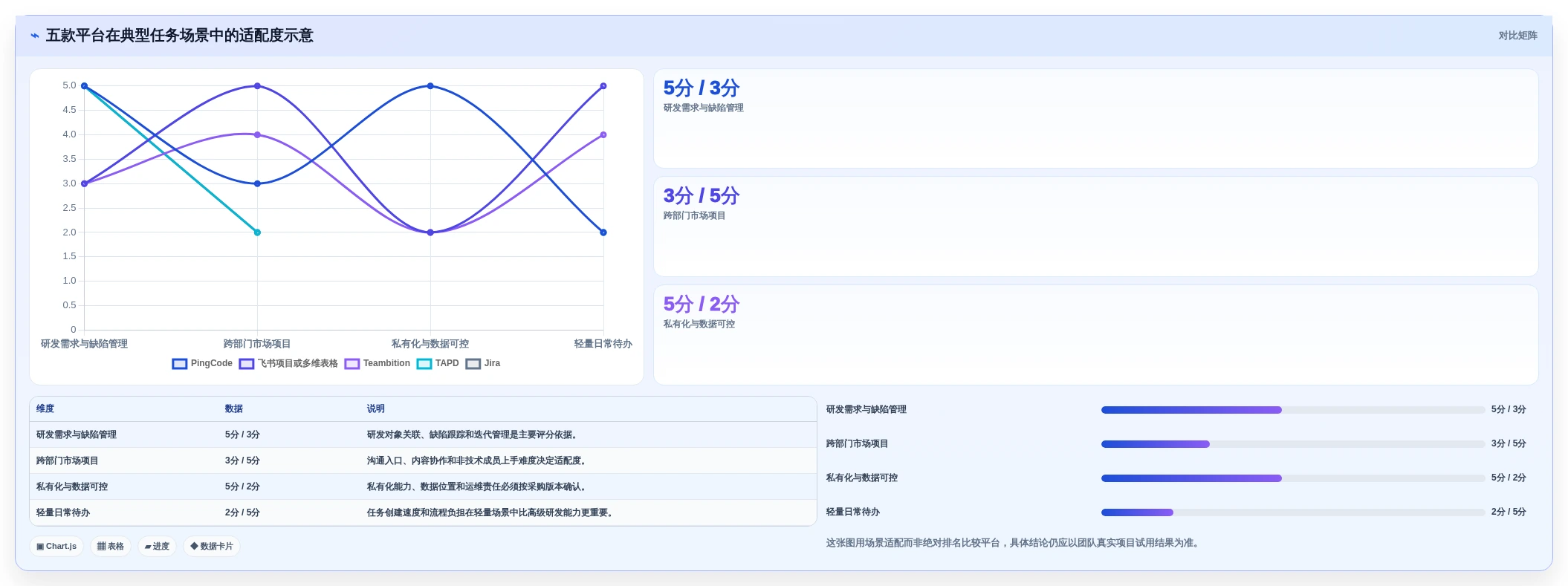Toggle 飞书项目或多维表格 series in legend

[x=288, y=363]
